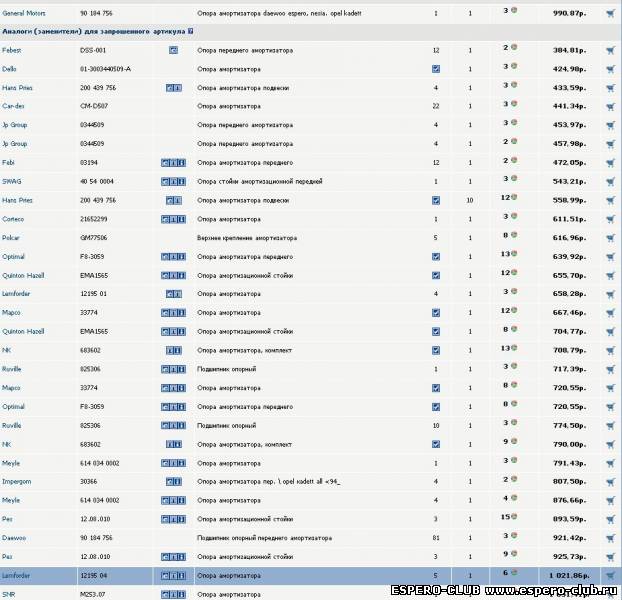Click cart icon for Pex 893,59р

[610, 519]
